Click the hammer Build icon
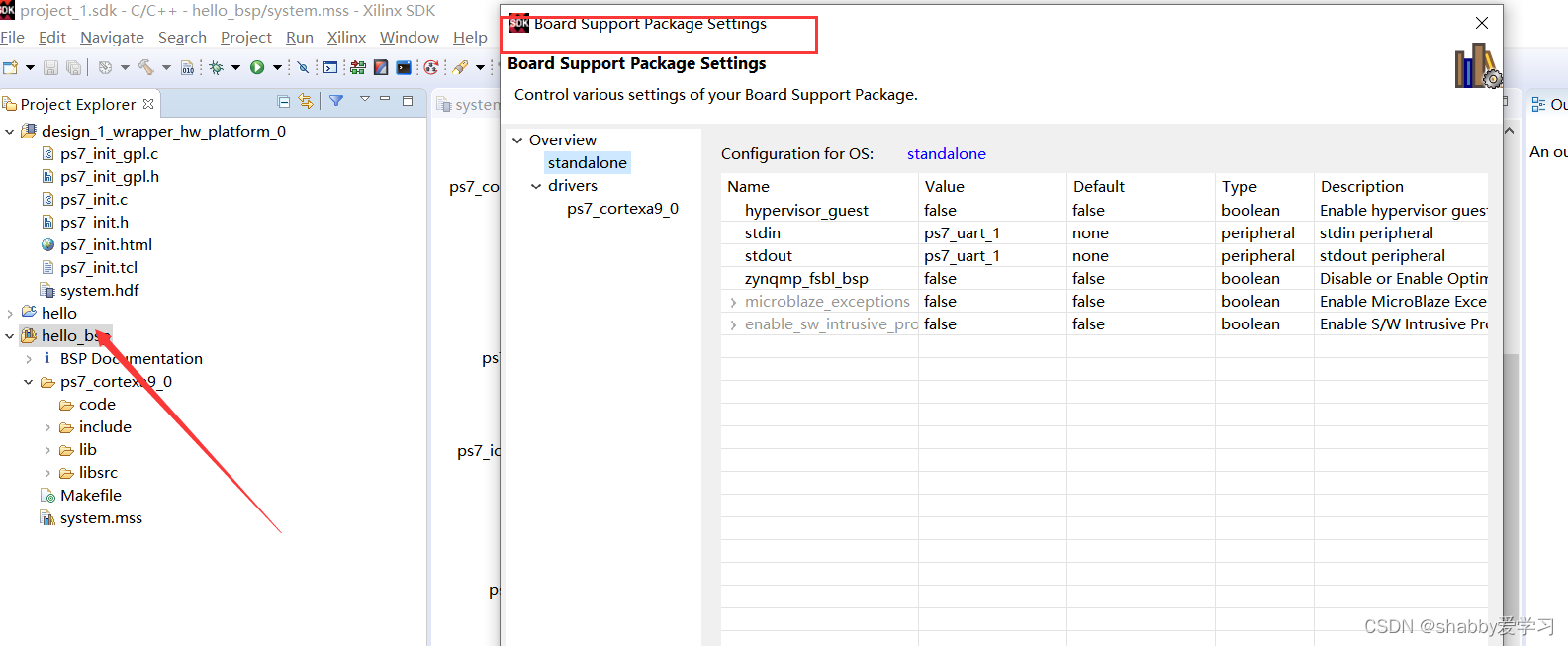The width and height of the screenshot is (1568, 646). pyautogui.click(x=145, y=67)
